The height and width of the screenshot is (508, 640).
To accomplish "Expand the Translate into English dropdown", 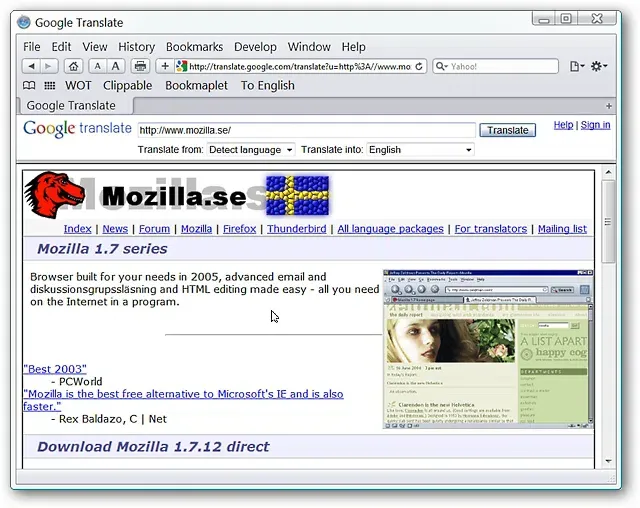I will point(420,150).
